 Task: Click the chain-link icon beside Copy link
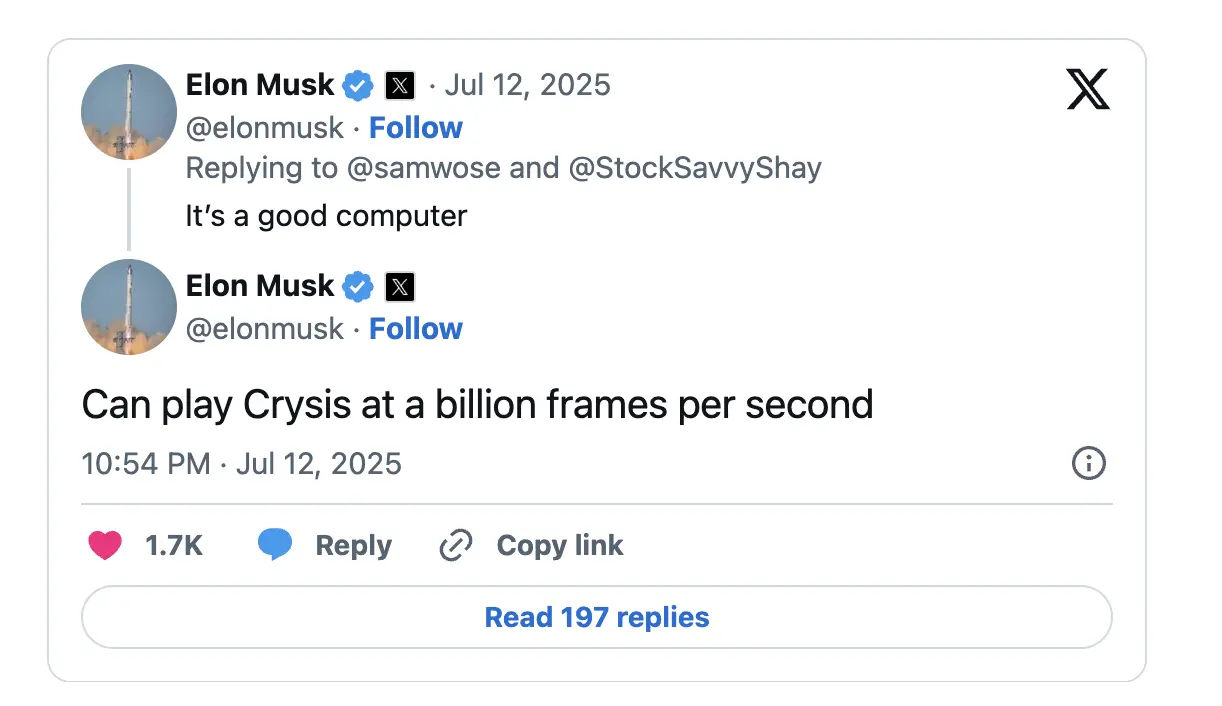pos(456,545)
